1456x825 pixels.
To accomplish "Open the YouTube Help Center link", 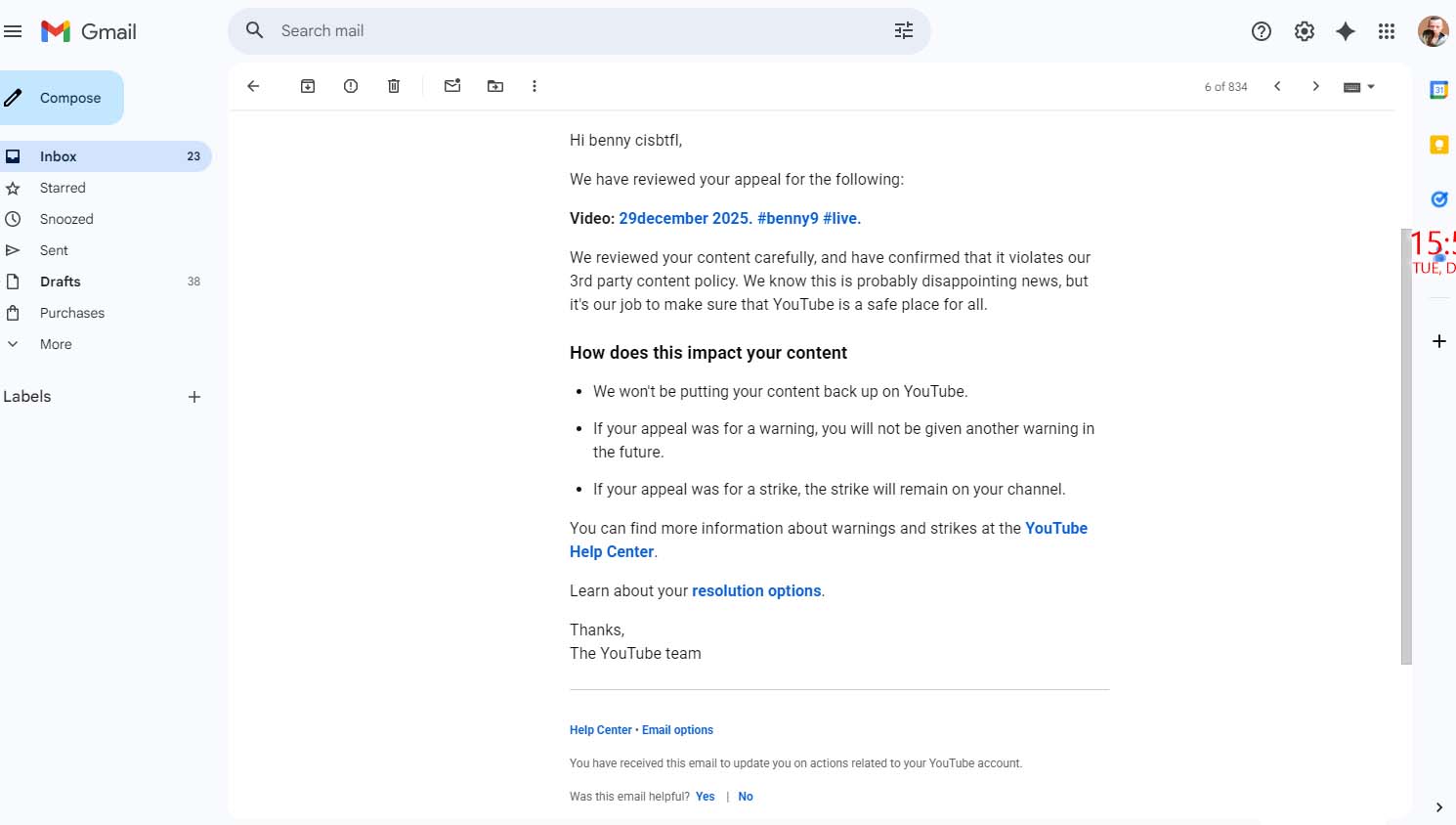I will (829, 540).
